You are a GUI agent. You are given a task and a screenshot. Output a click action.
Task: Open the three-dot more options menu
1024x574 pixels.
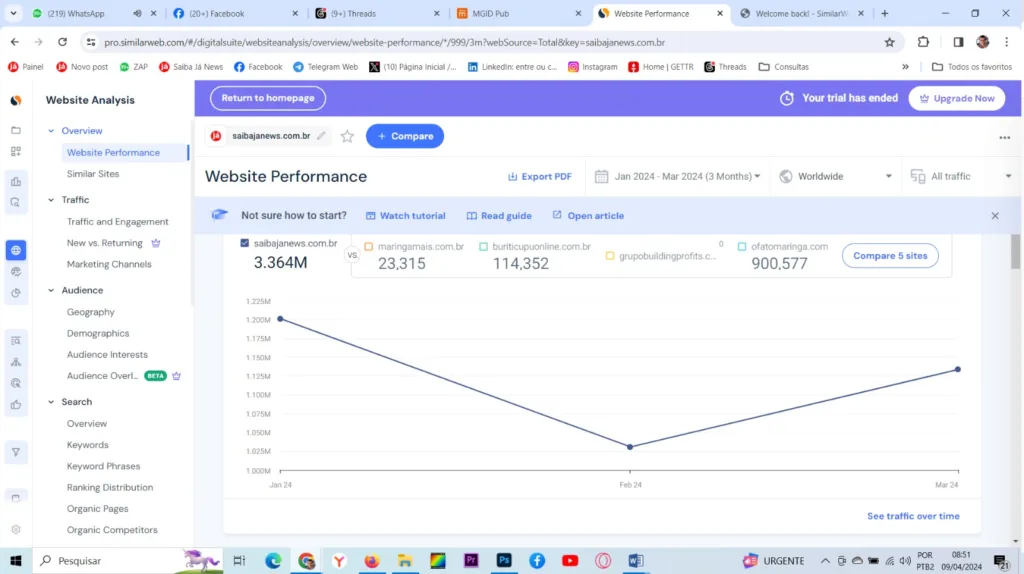1004,138
